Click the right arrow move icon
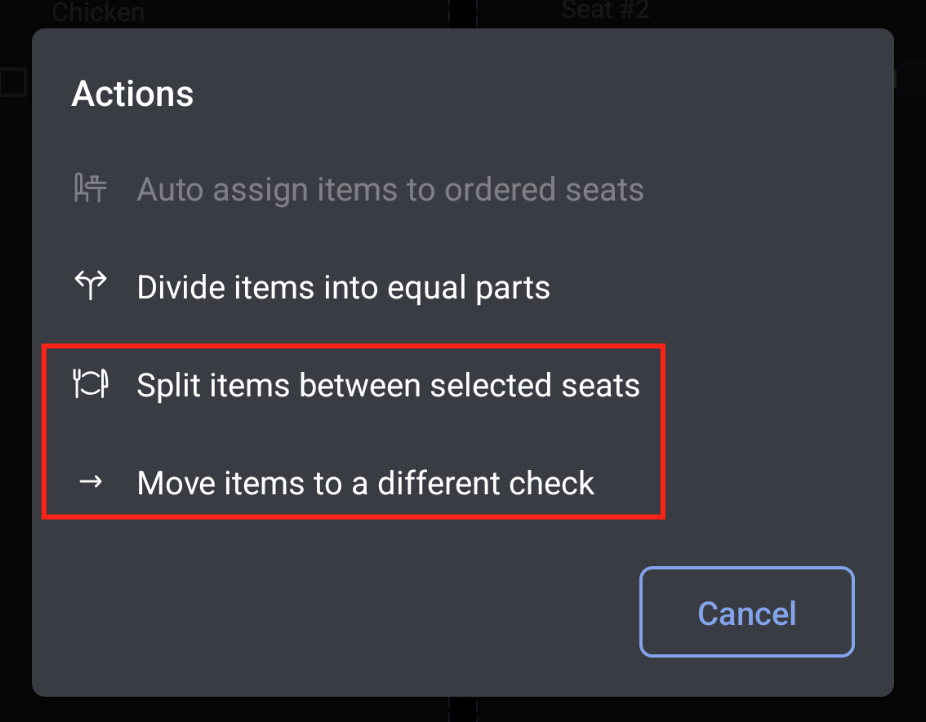Viewport: 926px width, 722px height. click(x=90, y=483)
